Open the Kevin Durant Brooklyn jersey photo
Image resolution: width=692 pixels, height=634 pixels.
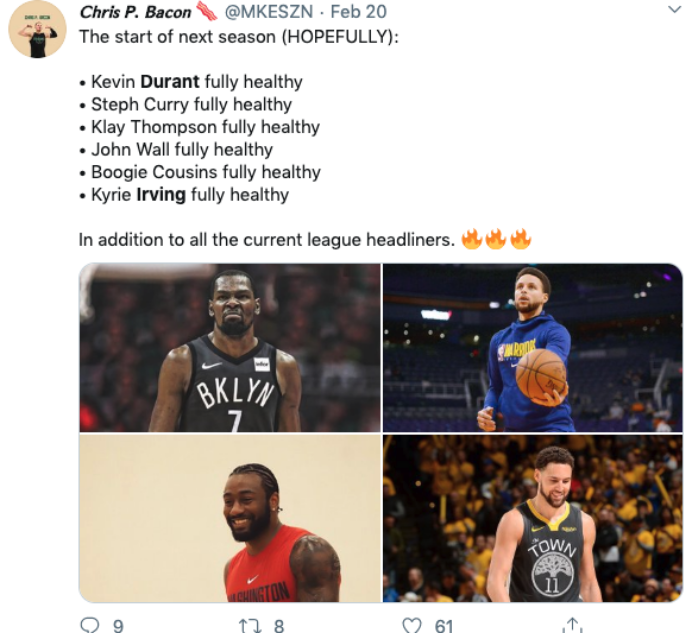tap(230, 348)
